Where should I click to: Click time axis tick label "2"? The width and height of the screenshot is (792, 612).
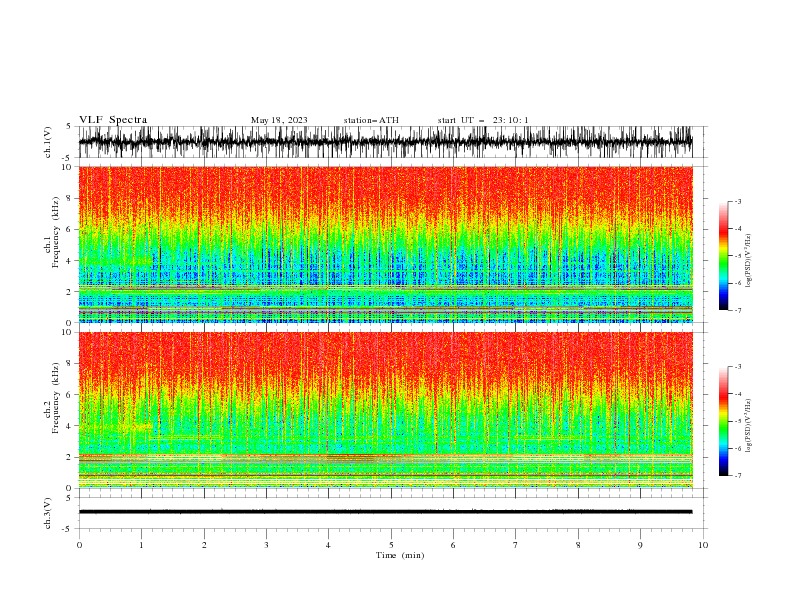204,545
